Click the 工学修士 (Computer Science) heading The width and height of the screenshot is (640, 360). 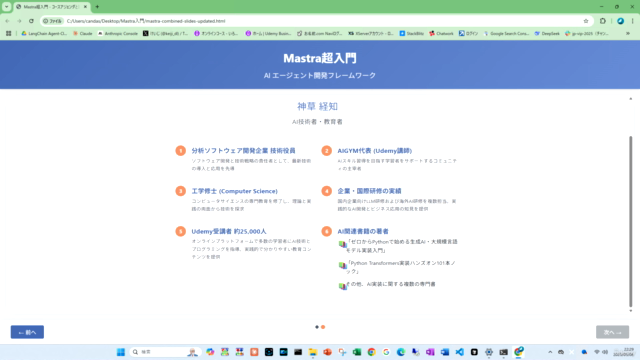pyautogui.click(x=235, y=191)
